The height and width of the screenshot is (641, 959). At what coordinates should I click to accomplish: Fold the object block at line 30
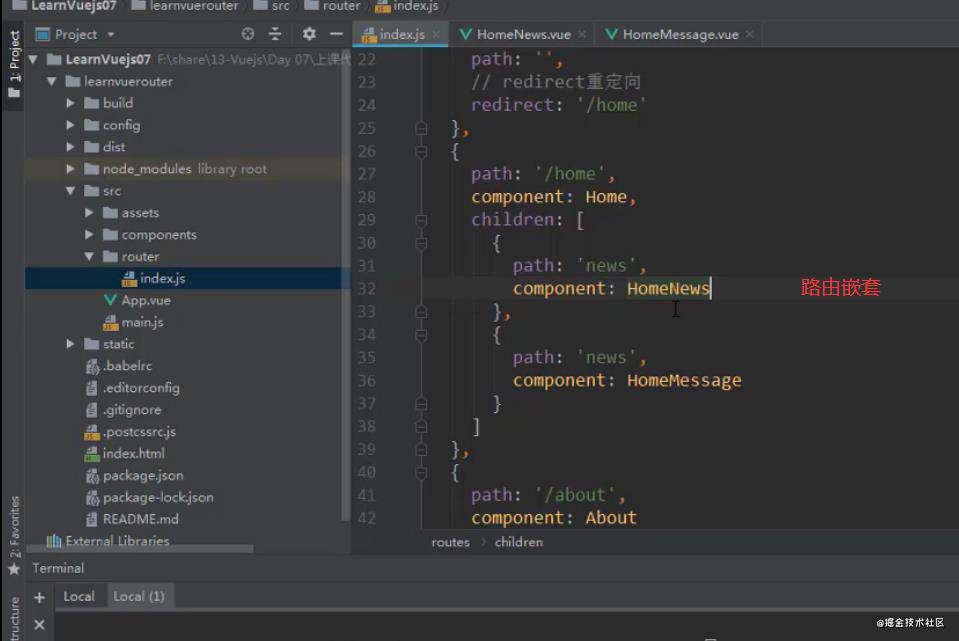pyautogui.click(x=421, y=243)
